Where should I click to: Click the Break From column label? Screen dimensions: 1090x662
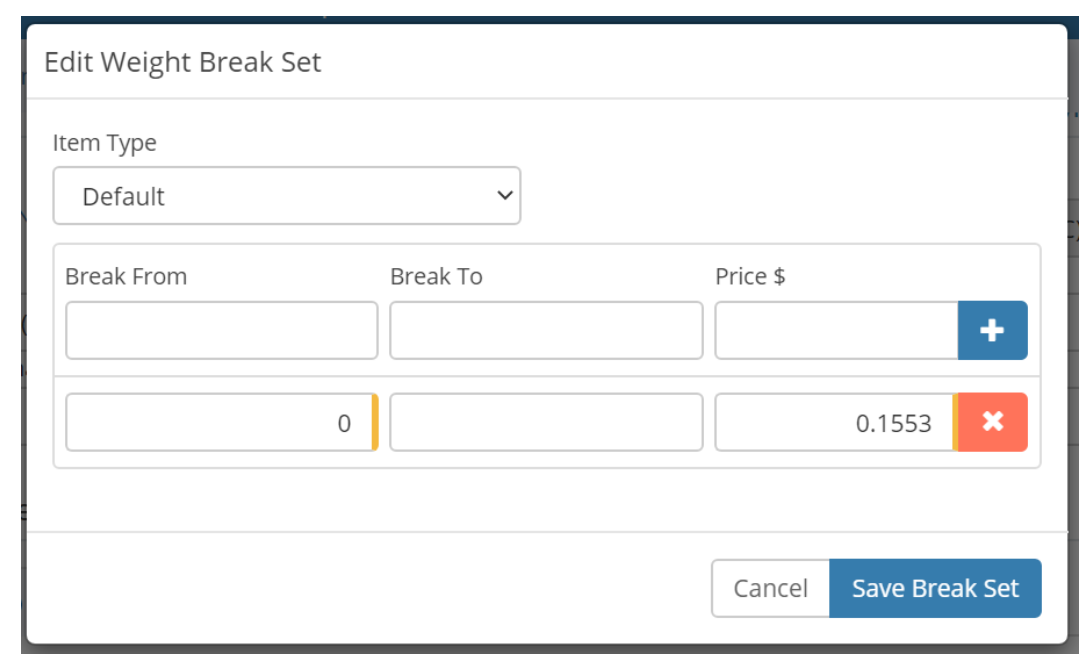pos(126,277)
